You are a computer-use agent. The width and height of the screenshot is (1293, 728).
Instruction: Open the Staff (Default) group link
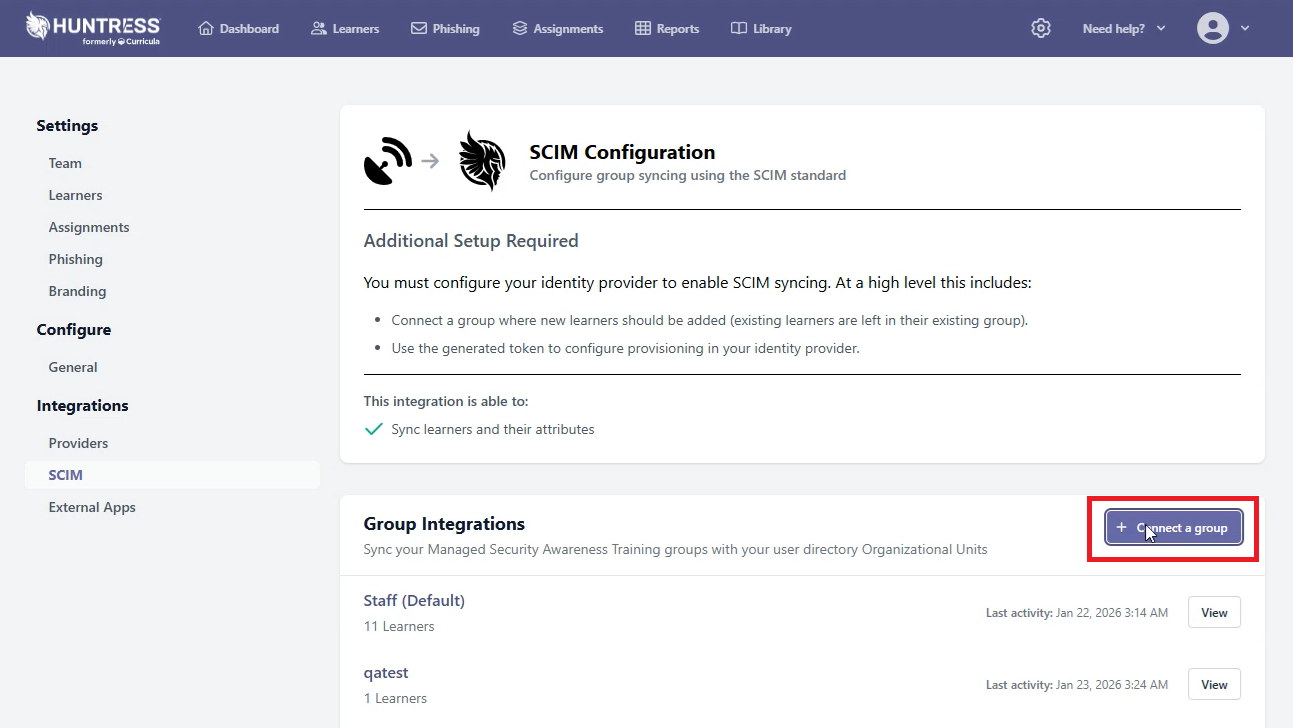414,601
